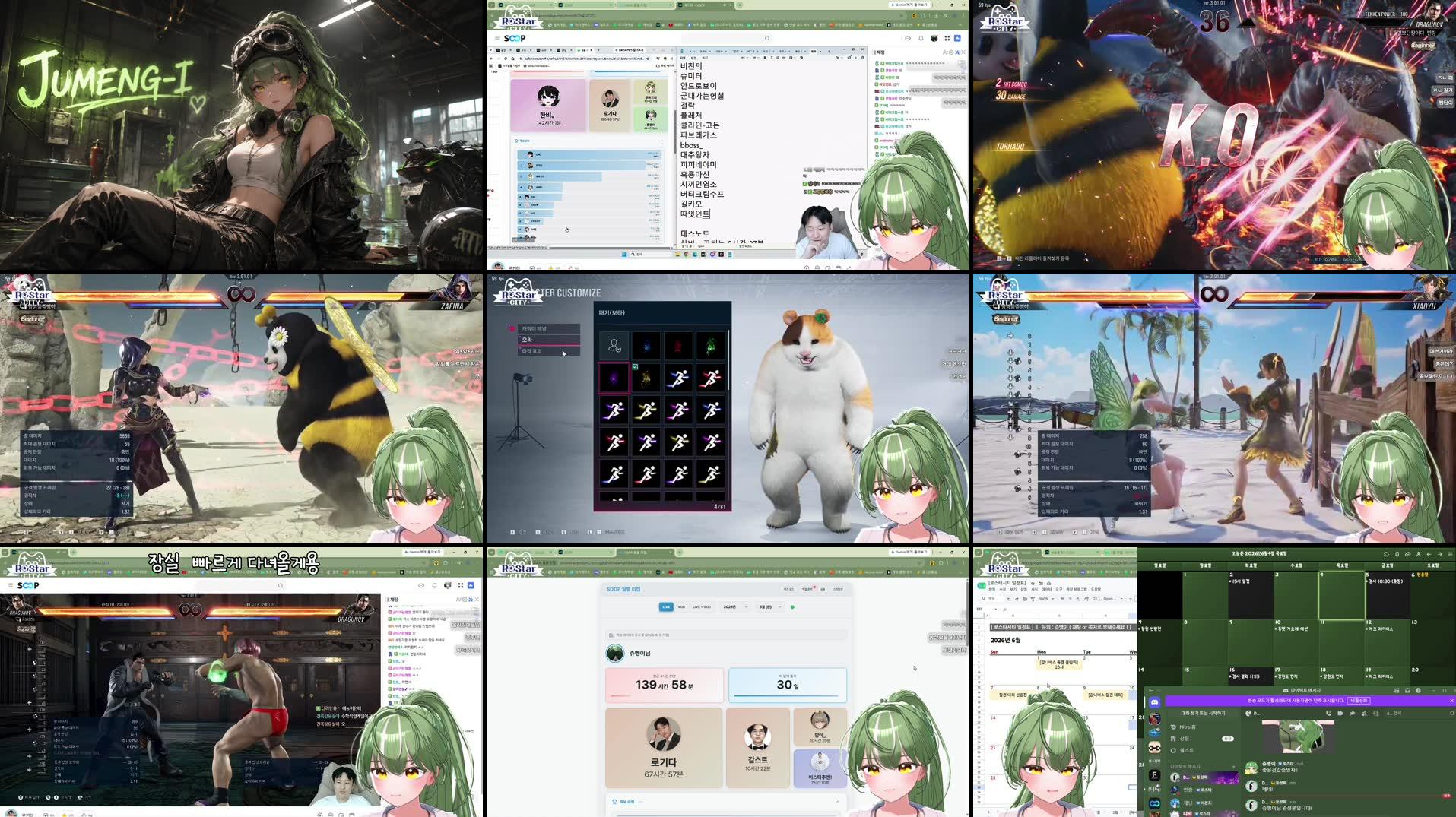Click the 비활성화 button in purple streamer banner
Viewport: 1456px width, 817px height.
1359,701
